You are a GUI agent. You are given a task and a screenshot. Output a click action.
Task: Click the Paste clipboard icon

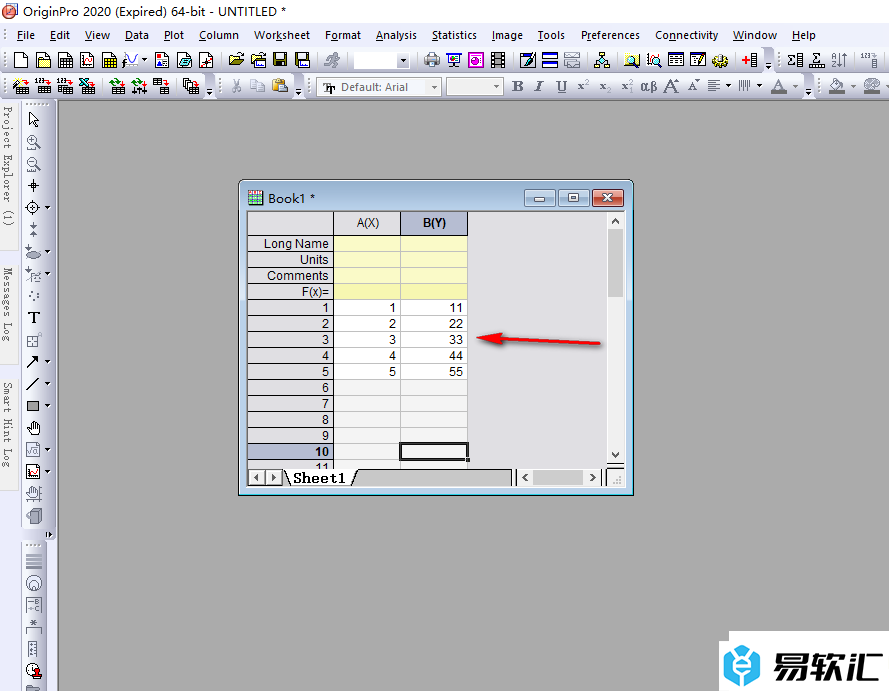280,86
